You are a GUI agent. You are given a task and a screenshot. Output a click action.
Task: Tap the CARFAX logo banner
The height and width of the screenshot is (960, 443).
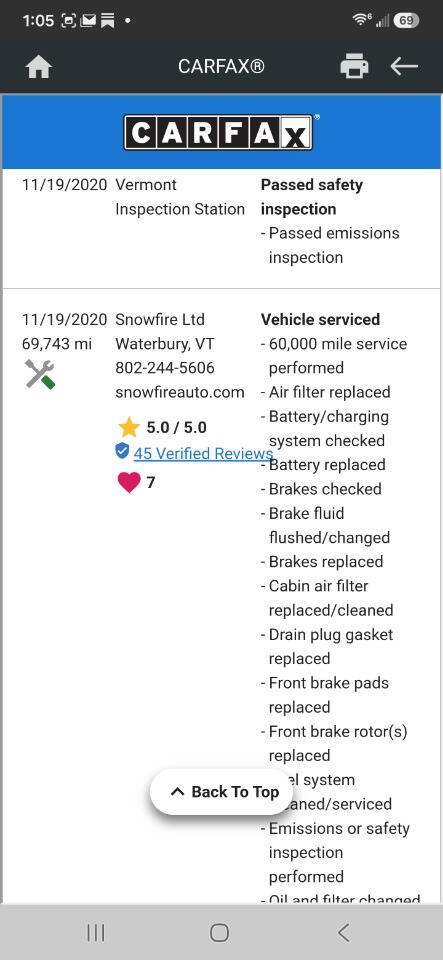(x=222, y=132)
